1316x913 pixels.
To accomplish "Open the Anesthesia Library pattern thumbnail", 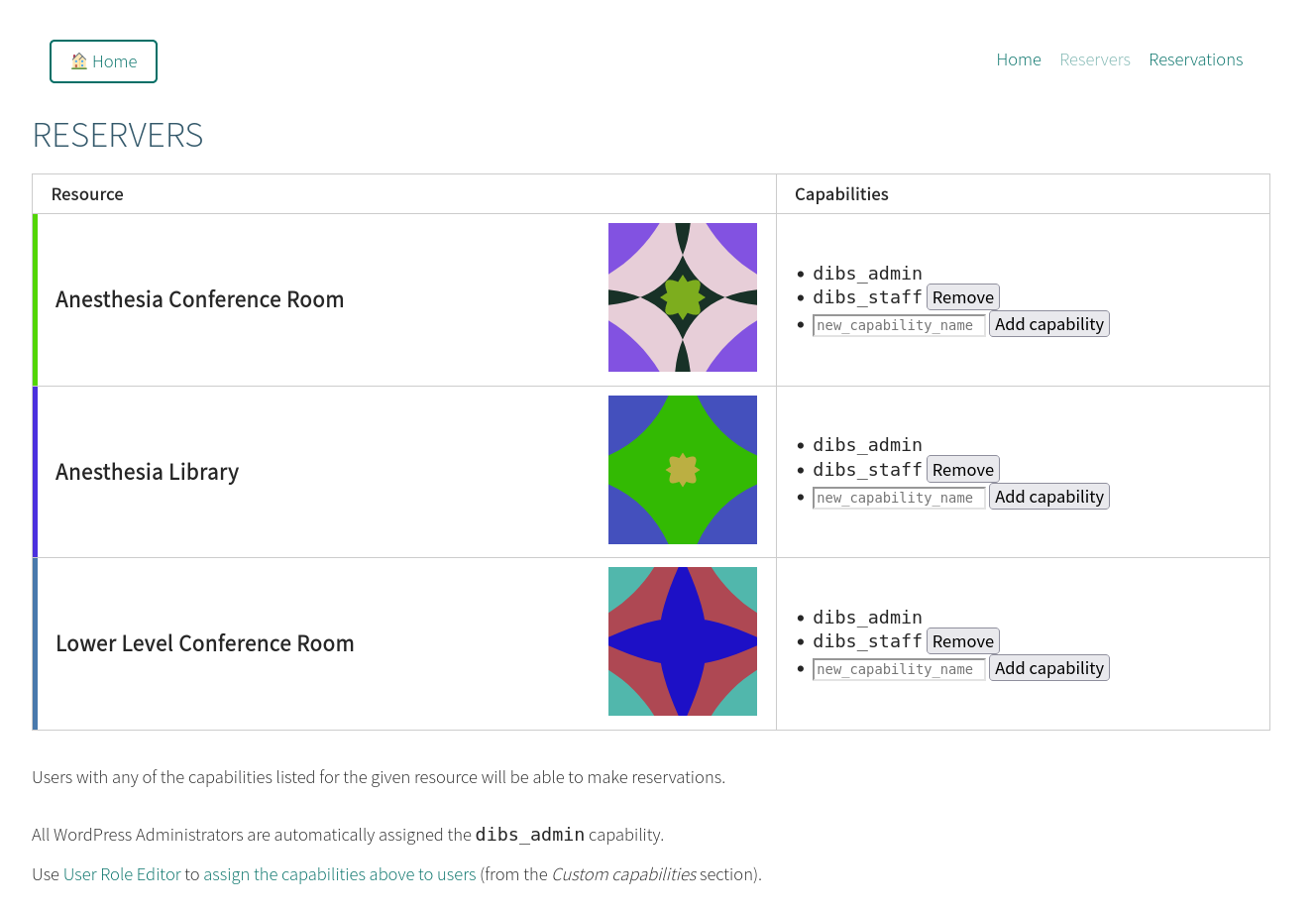I will pos(683,470).
